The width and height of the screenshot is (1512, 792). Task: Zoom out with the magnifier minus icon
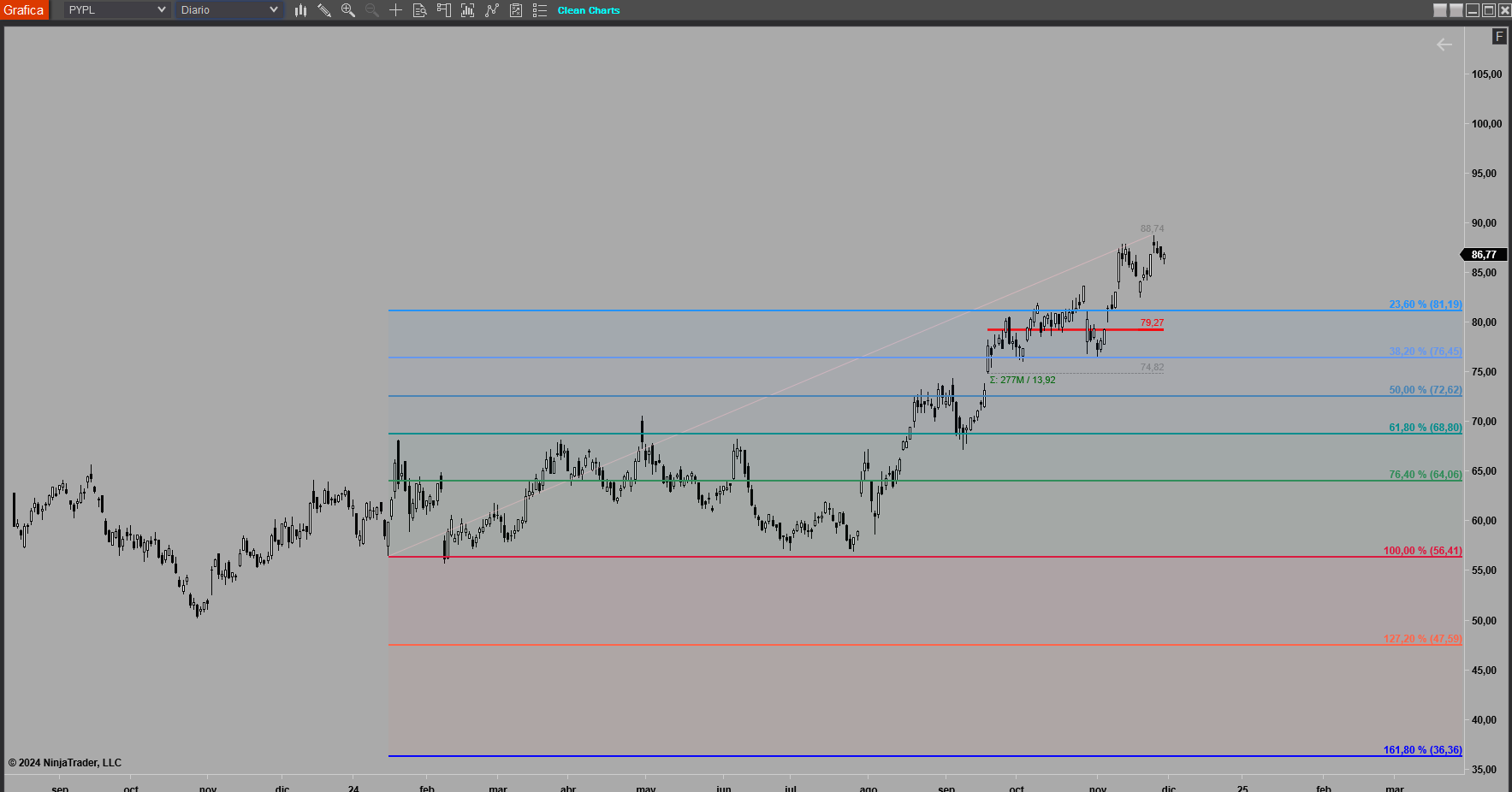(372, 10)
